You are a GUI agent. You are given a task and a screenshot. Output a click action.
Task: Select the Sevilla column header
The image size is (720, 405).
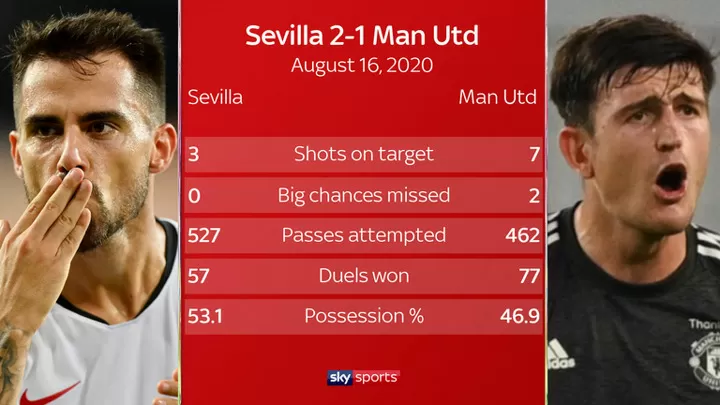pyautogui.click(x=215, y=98)
